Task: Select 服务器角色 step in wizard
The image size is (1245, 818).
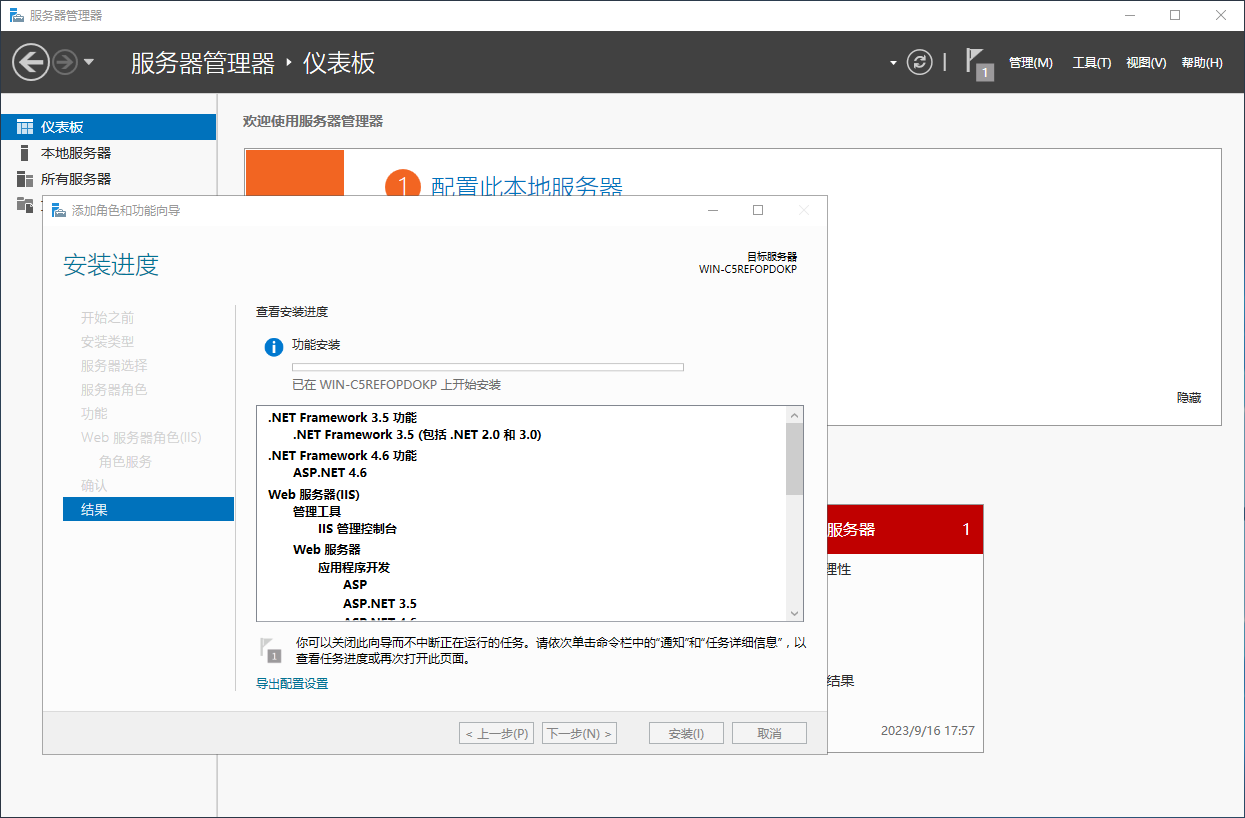Action: click(x=114, y=390)
